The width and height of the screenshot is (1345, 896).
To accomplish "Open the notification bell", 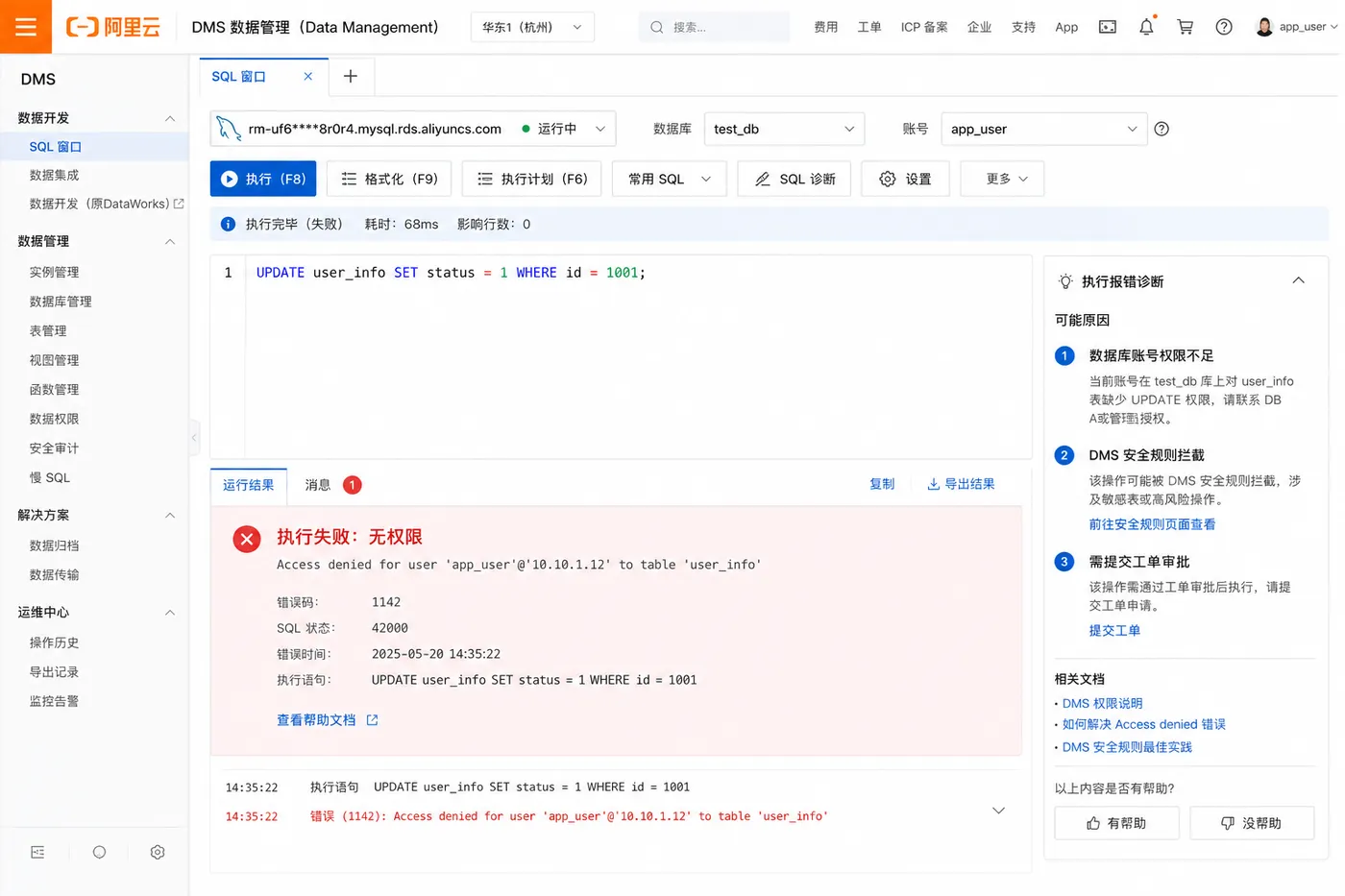I will pyautogui.click(x=1146, y=27).
